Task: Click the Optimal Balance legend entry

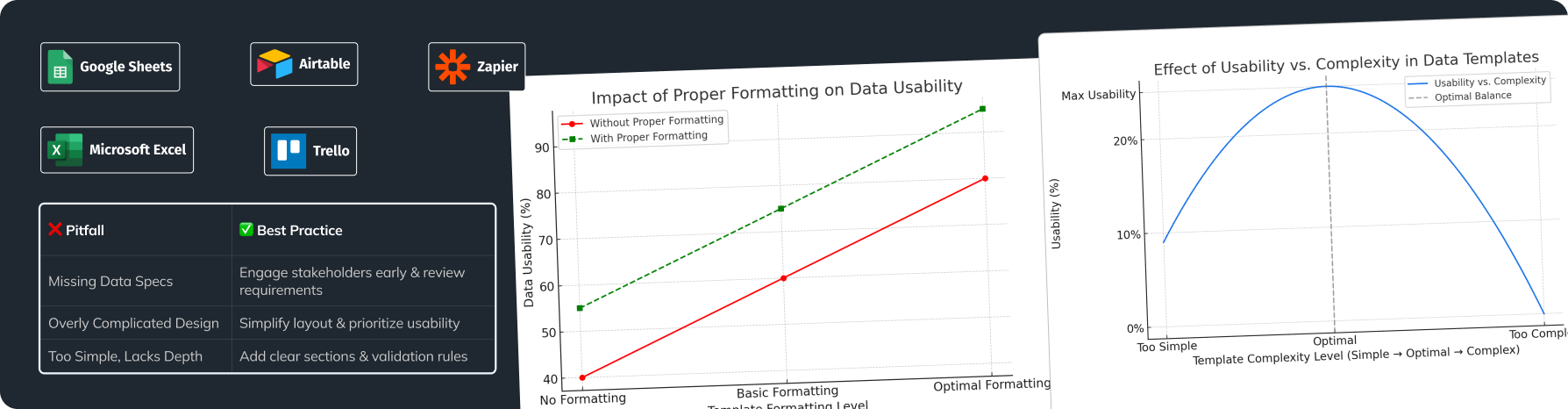Action: [x=1461, y=97]
